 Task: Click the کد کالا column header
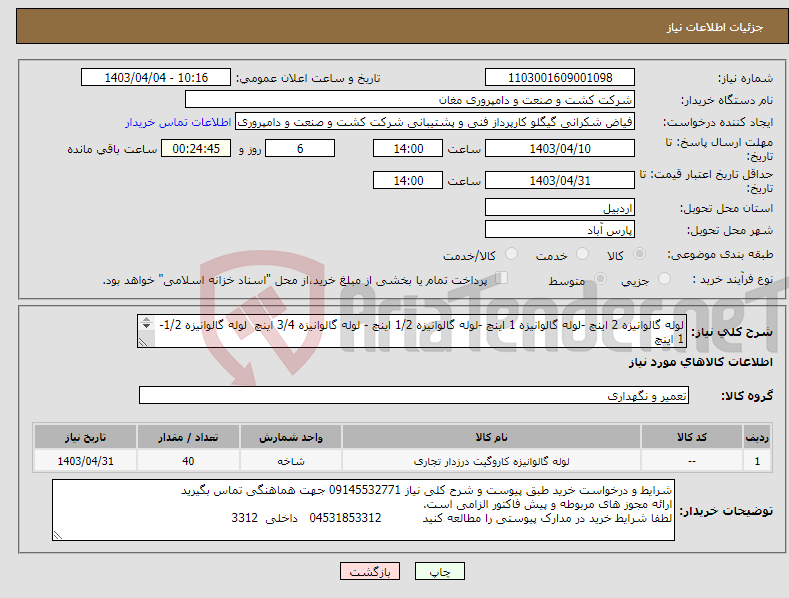pos(692,437)
